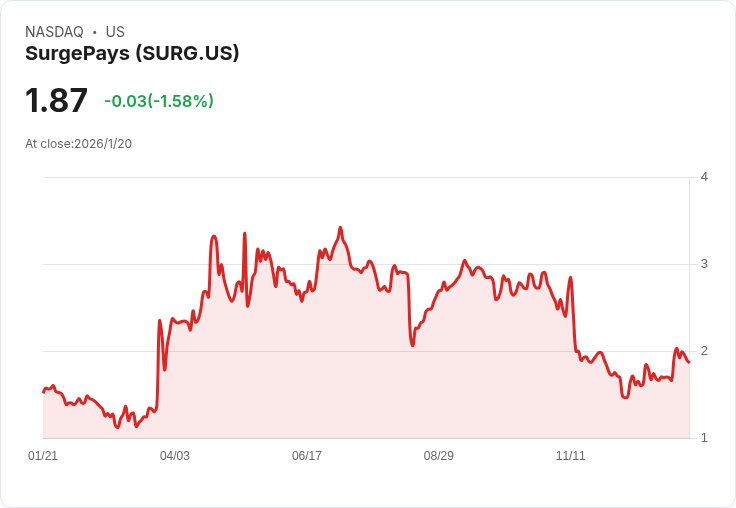Click the y-axis label 4
Viewport: 736px width, 508px height.
[704, 177]
